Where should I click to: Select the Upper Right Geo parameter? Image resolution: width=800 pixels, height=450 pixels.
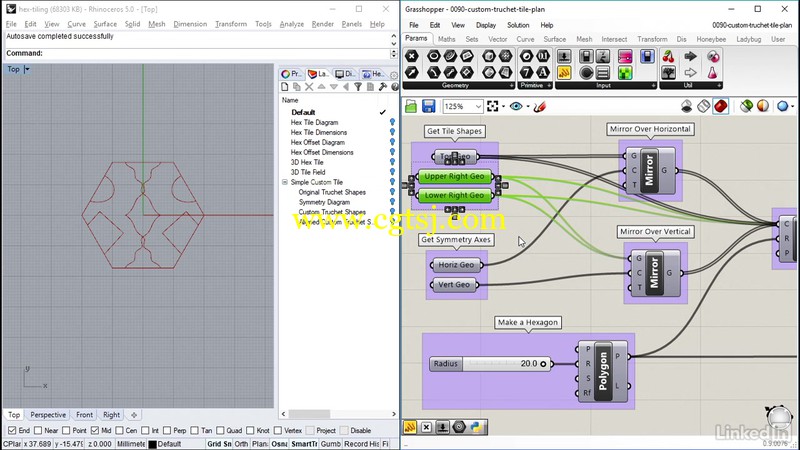pyautogui.click(x=455, y=177)
